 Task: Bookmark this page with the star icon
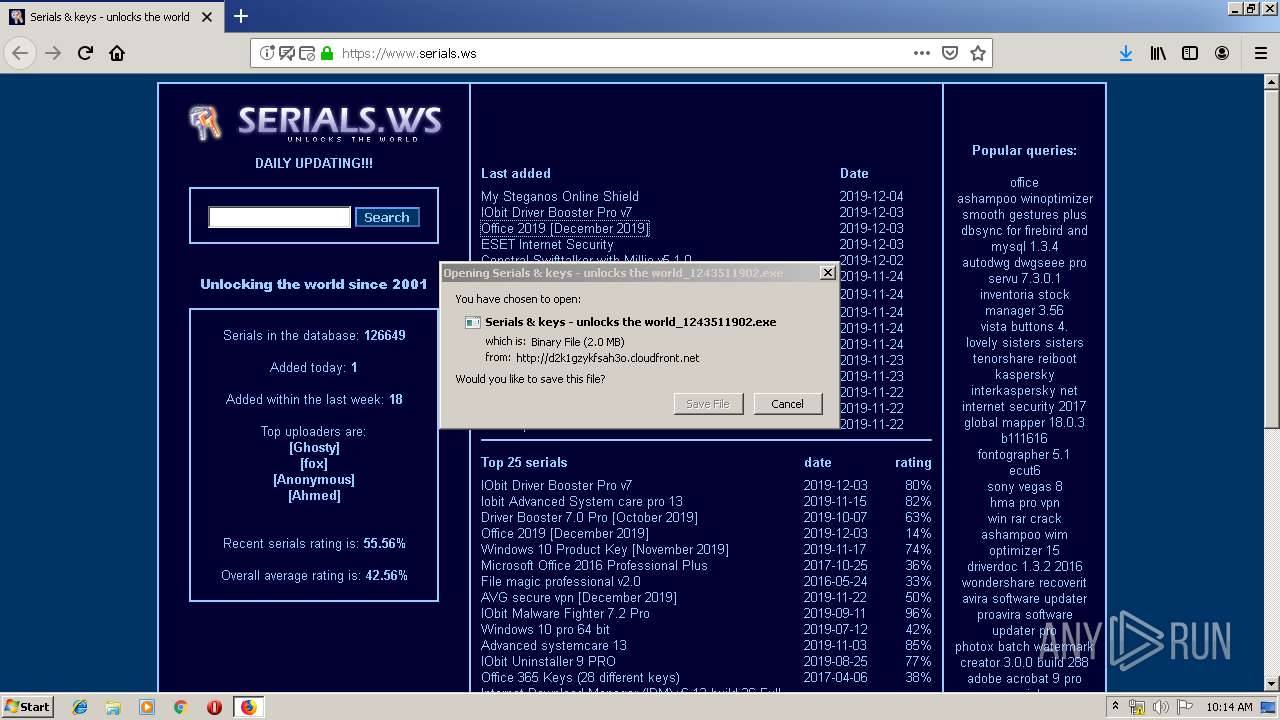click(x=978, y=53)
